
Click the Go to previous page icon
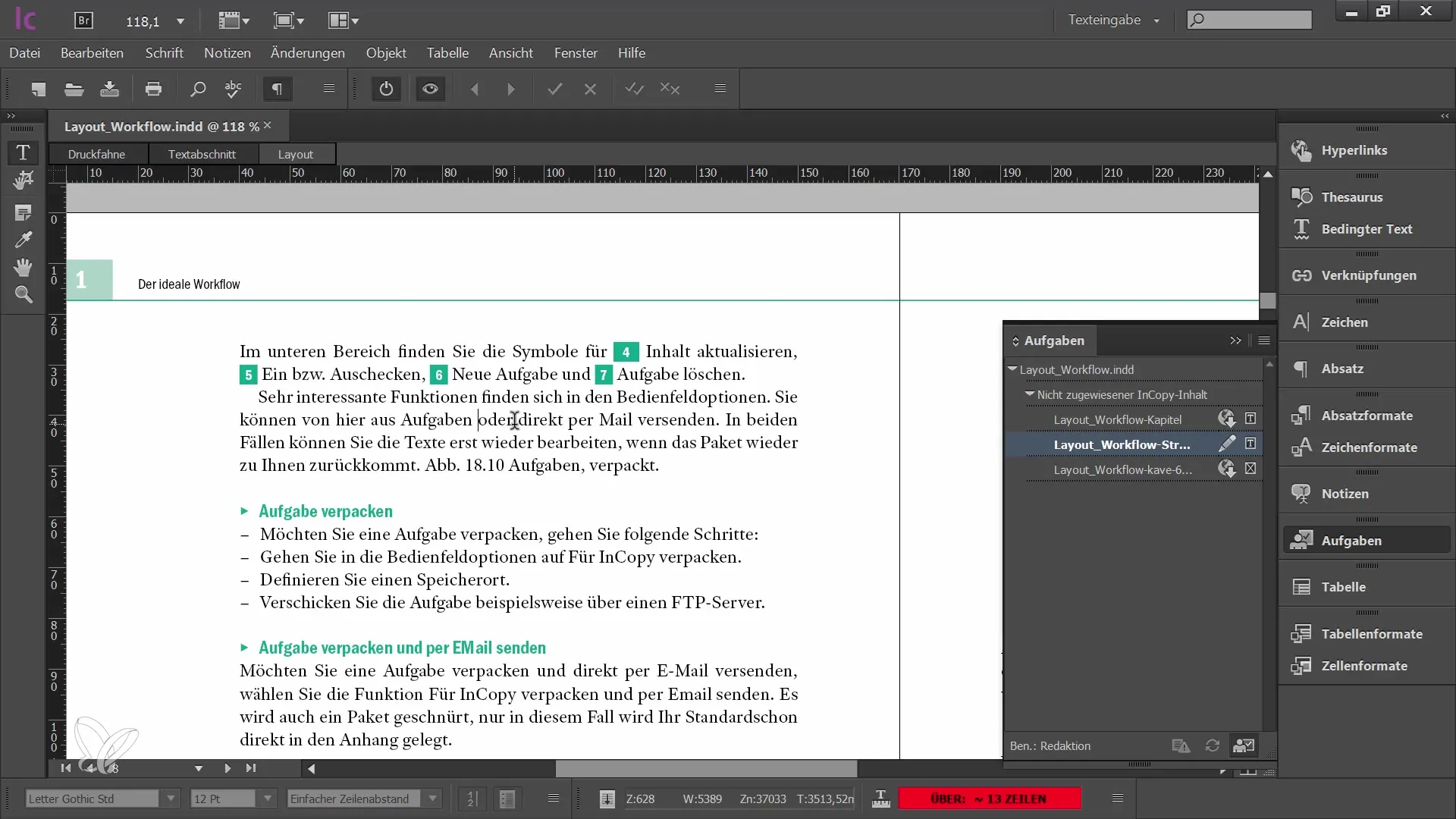coord(90,767)
